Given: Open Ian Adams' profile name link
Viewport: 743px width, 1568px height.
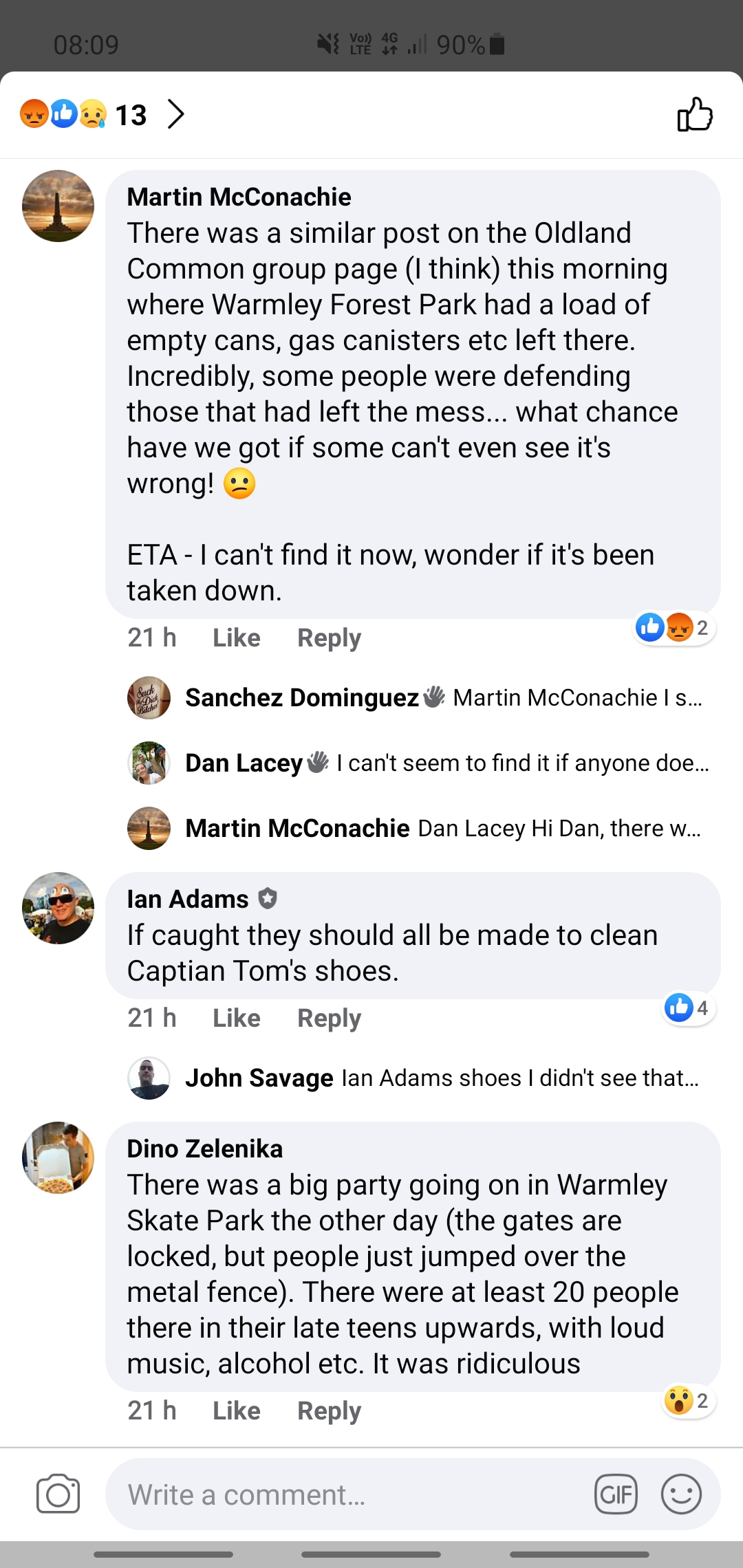Looking at the screenshot, I should [188, 899].
